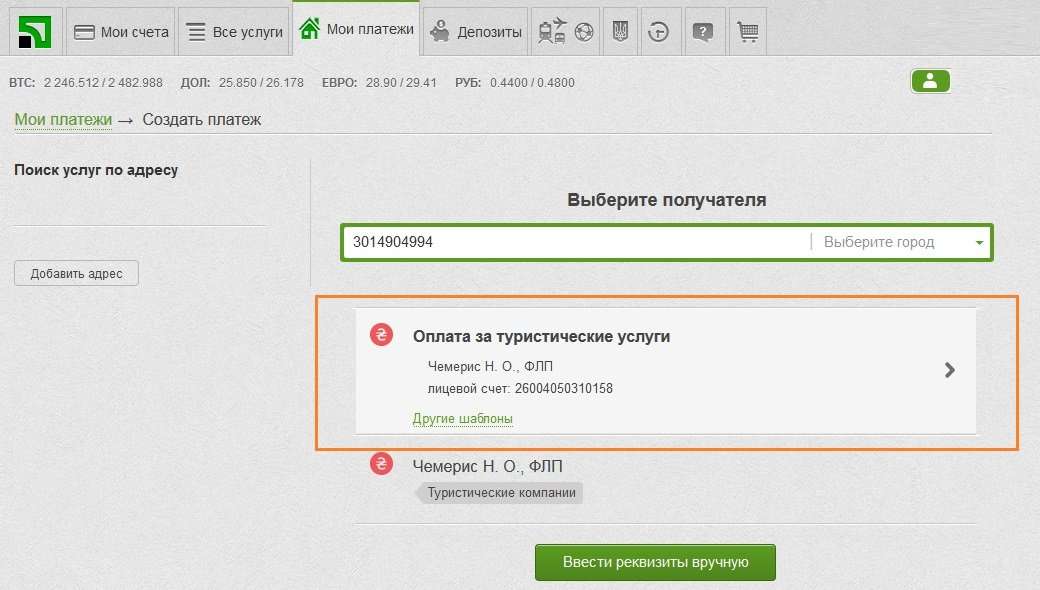Screen dimensions: 1040x590
Task: Open the shopping cart icon
Action: pyautogui.click(x=748, y=32)
